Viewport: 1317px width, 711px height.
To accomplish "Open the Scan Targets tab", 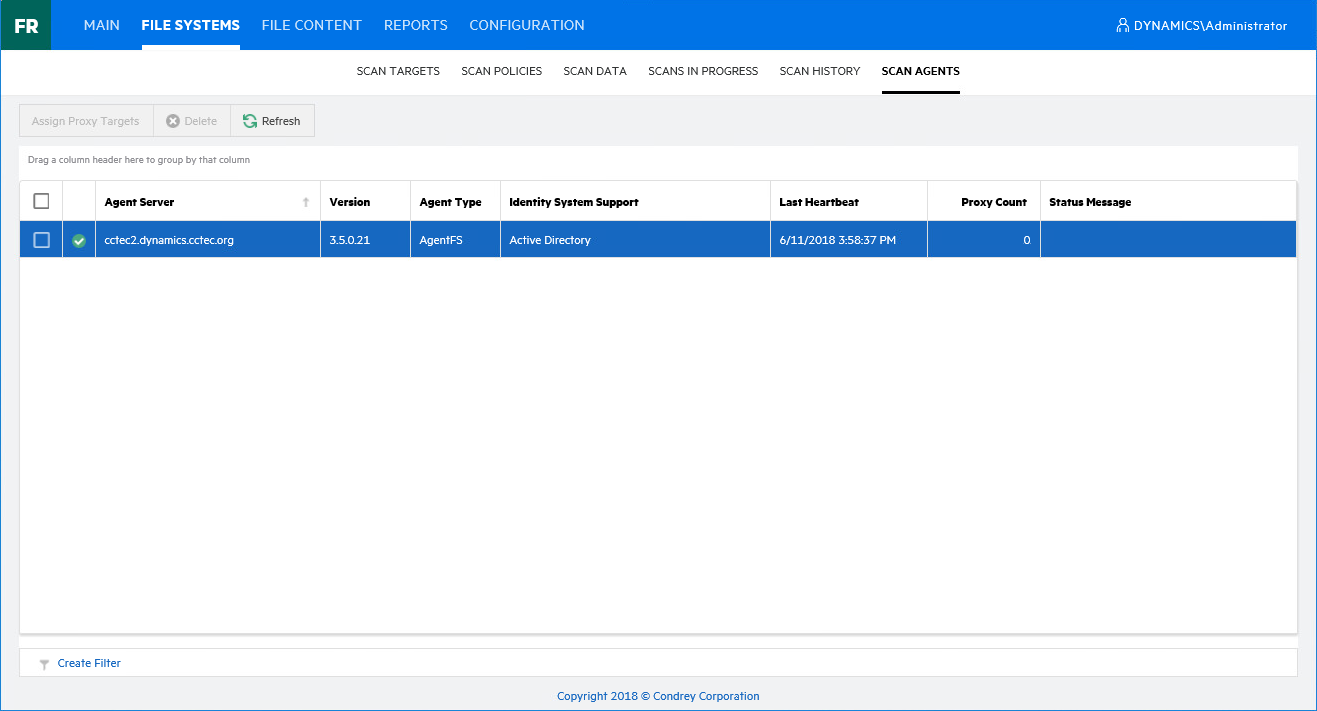I will click(398, 71).
